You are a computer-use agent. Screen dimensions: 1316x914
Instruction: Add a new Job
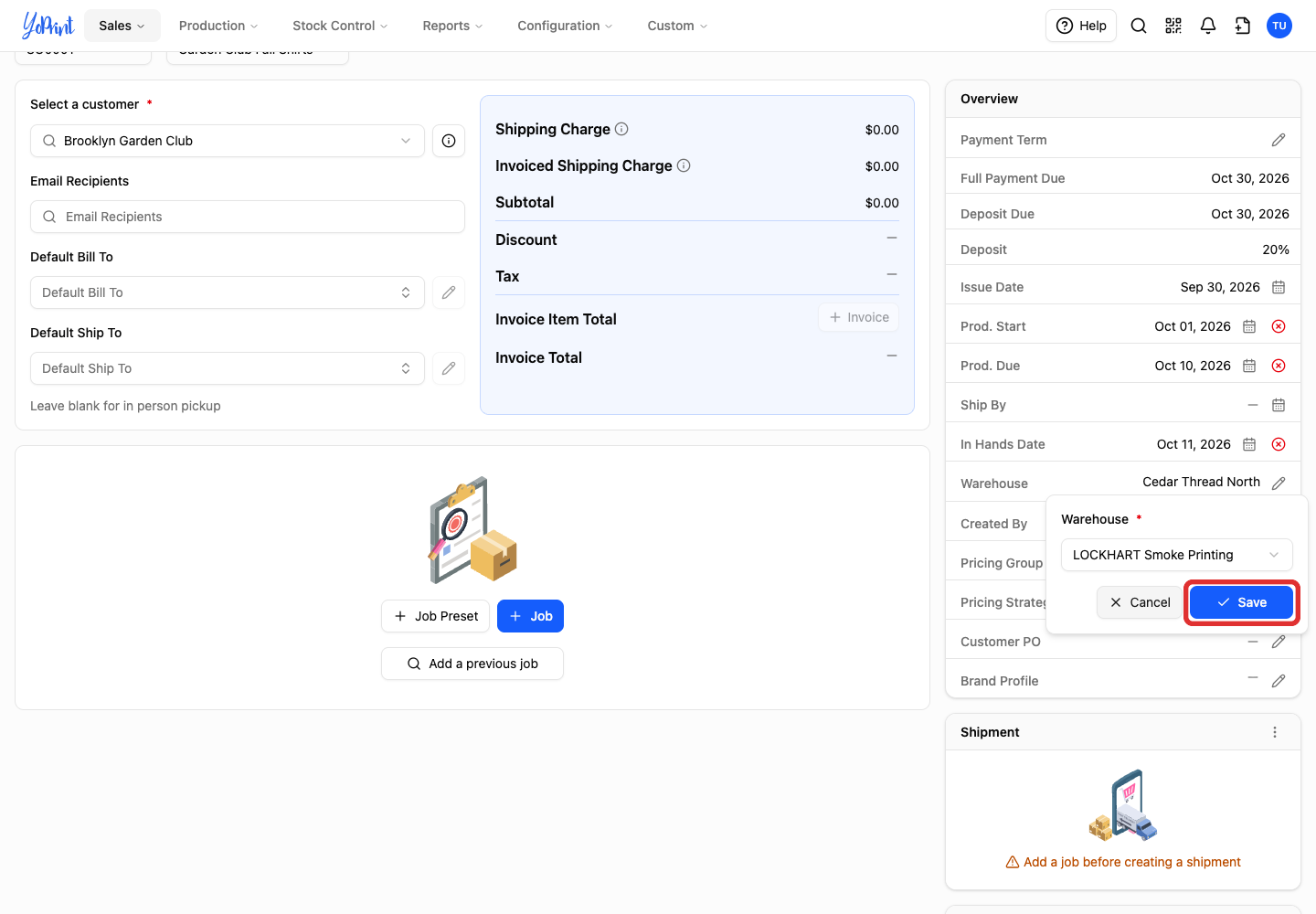[531, 616]
